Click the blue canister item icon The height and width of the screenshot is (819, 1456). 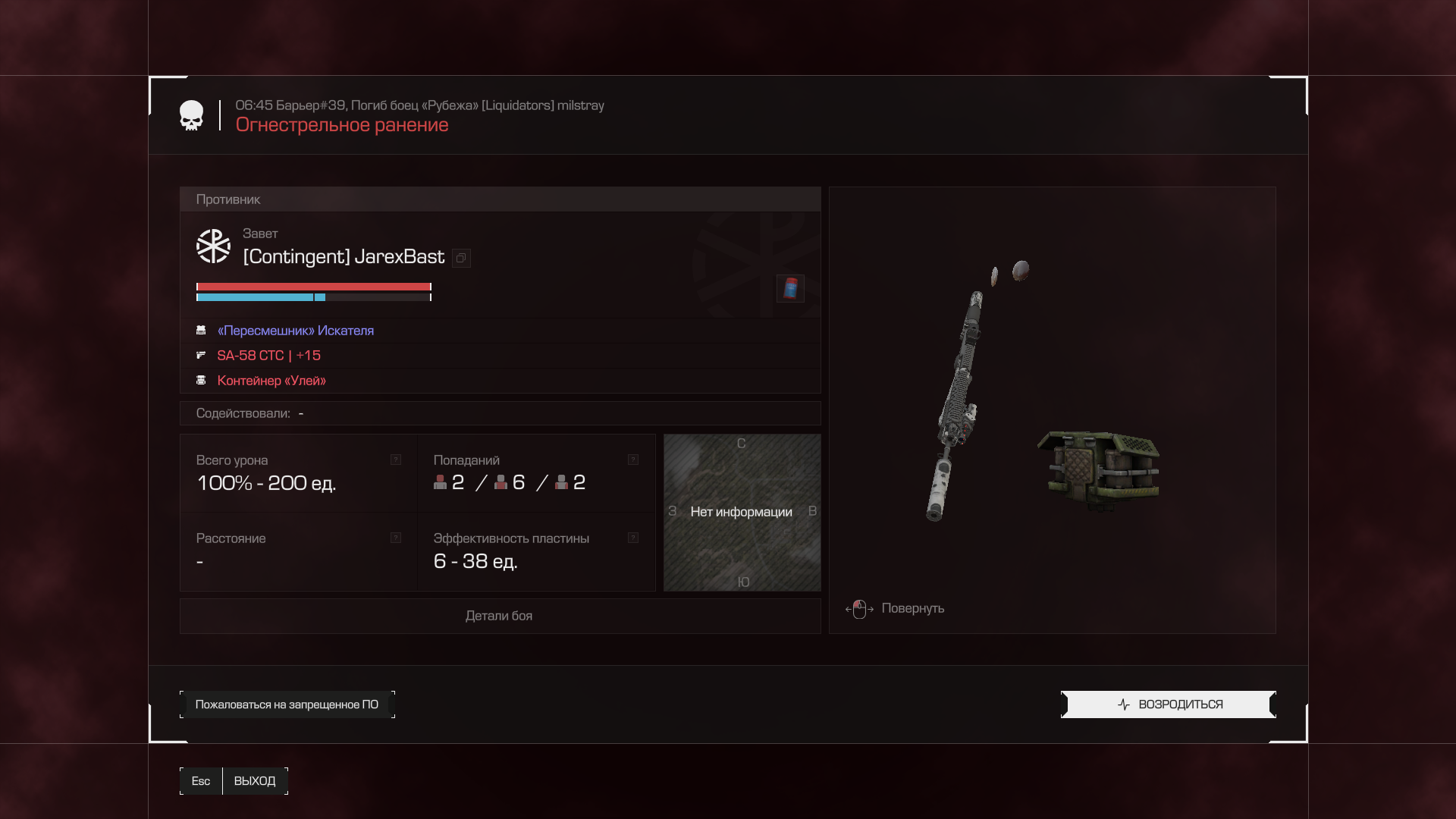point(790,288)
